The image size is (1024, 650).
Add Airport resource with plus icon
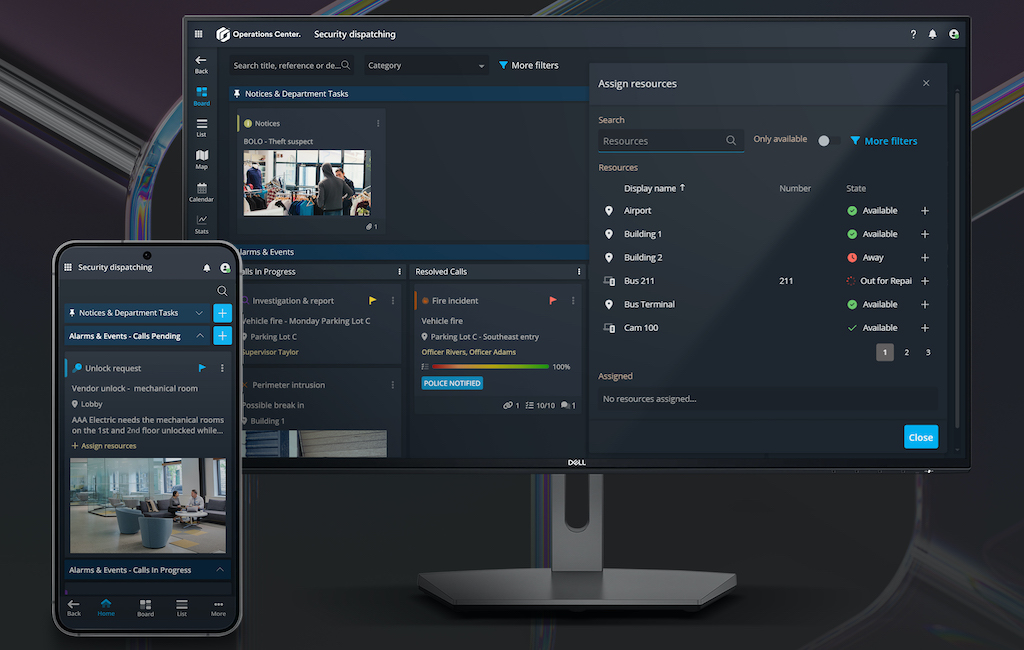point(924,211)
